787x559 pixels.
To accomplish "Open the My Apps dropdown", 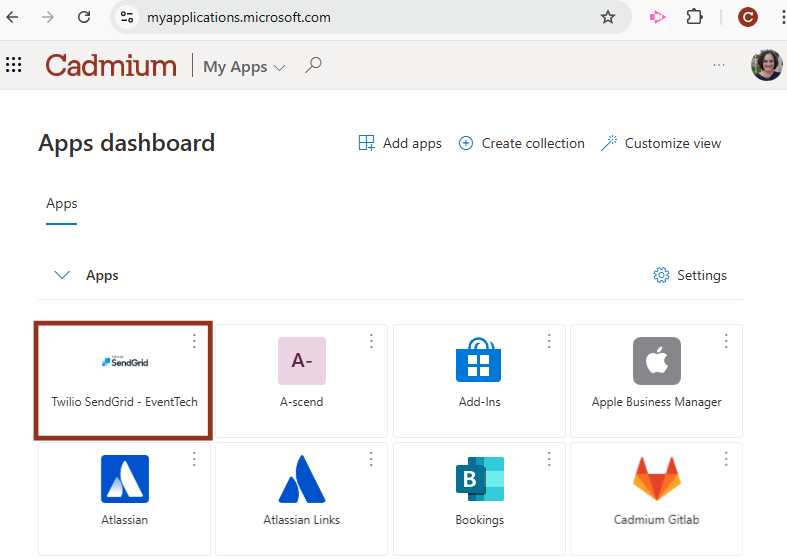I will 244,67.
